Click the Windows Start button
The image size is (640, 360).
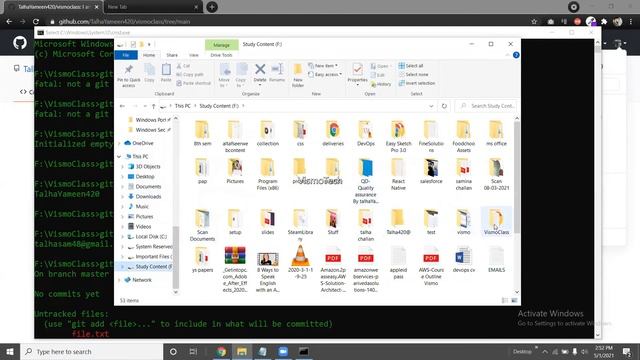tap(10, 351)
